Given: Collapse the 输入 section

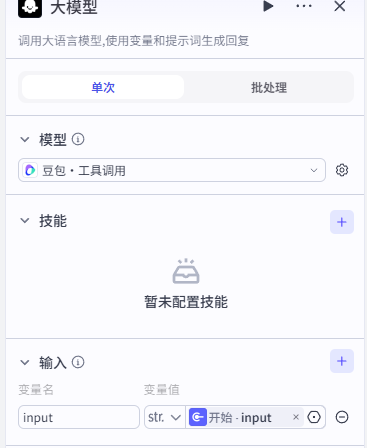Looking at the screenshot, I should pos(25,362).
